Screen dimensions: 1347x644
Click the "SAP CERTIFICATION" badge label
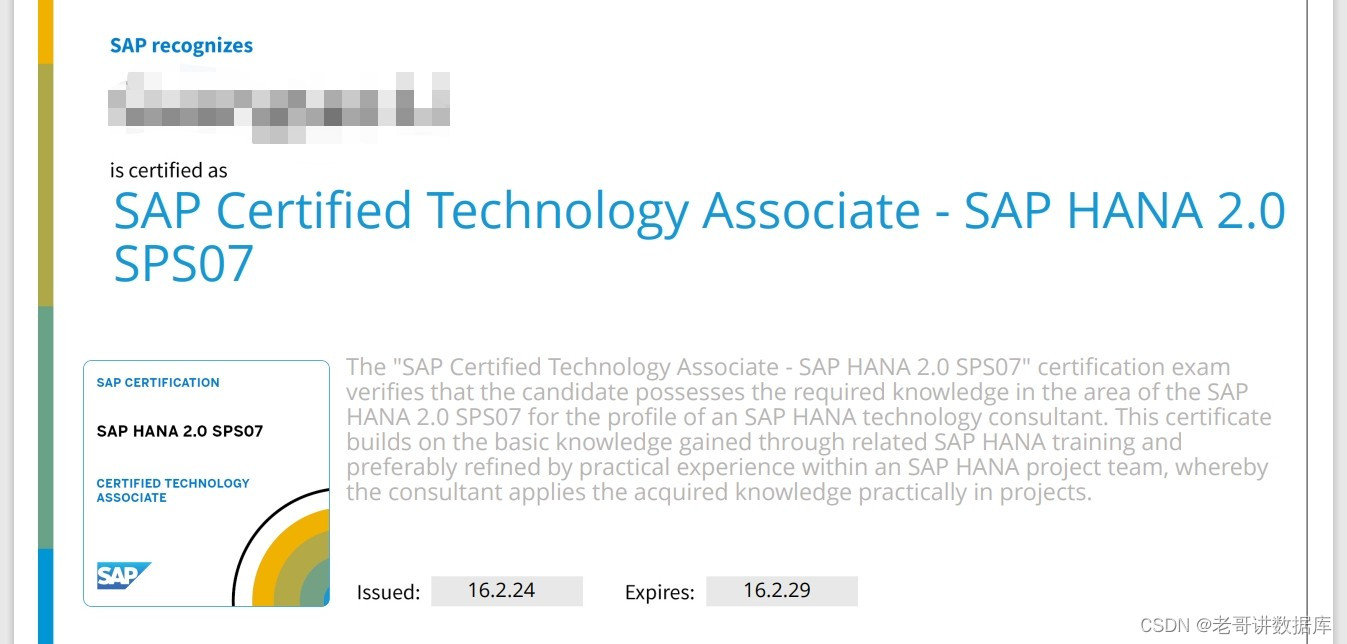[158, 382]
